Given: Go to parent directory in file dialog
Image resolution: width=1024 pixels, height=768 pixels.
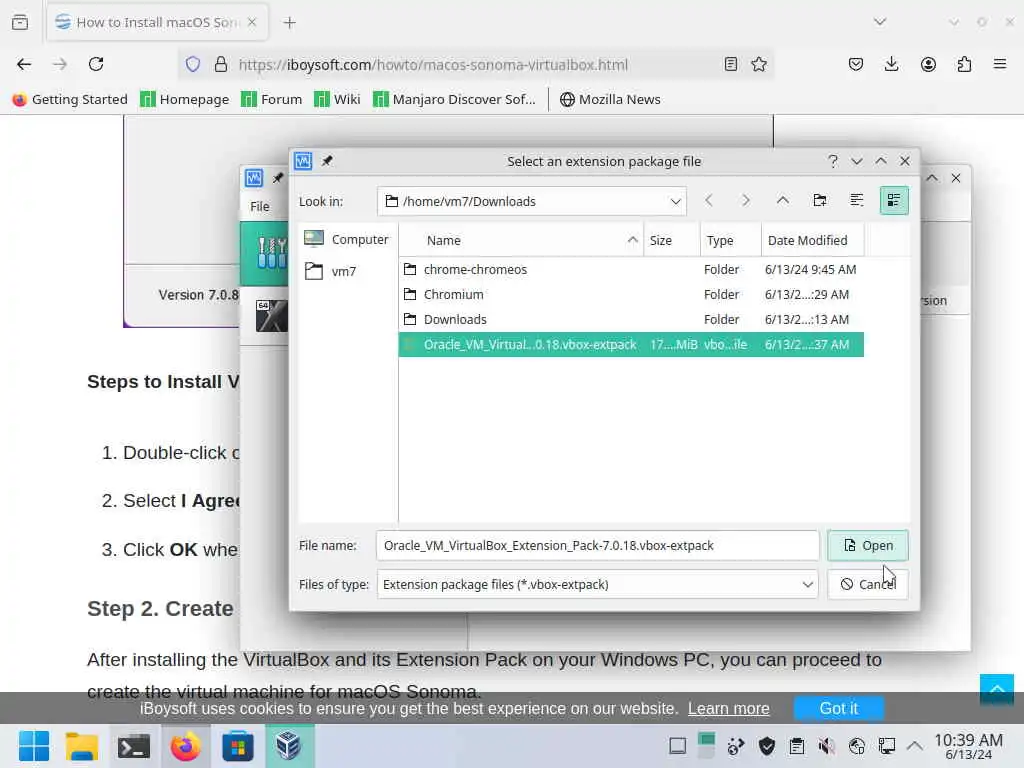Looking at the screenshot, I should click(782, 200).
